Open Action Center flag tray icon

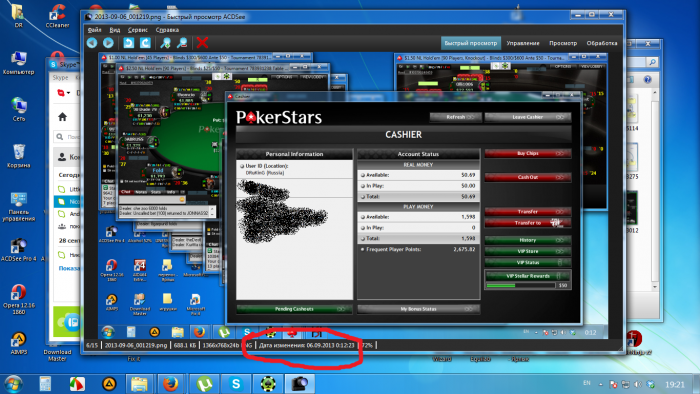pos(613,384)
